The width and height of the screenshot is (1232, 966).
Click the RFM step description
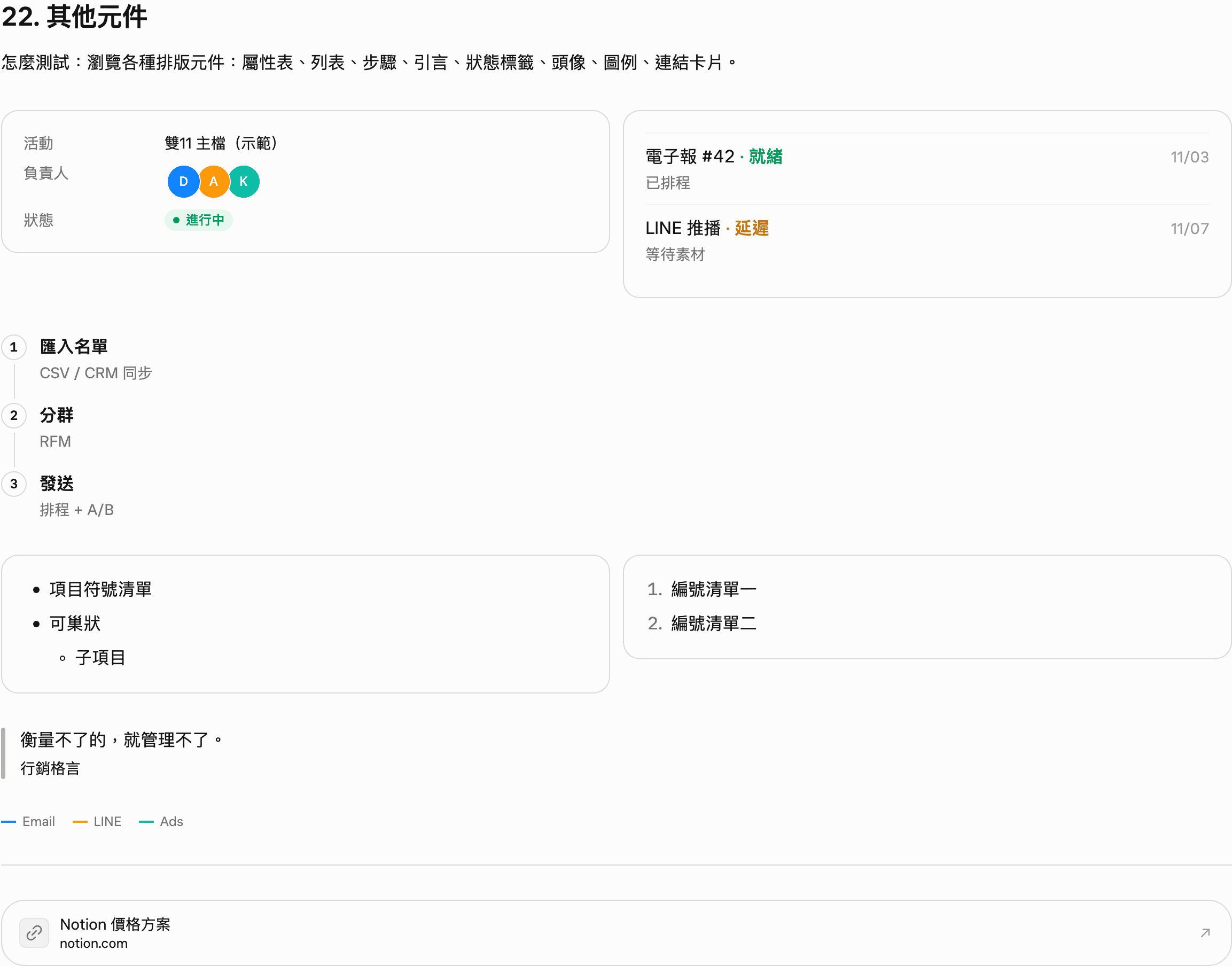point(56,442)
